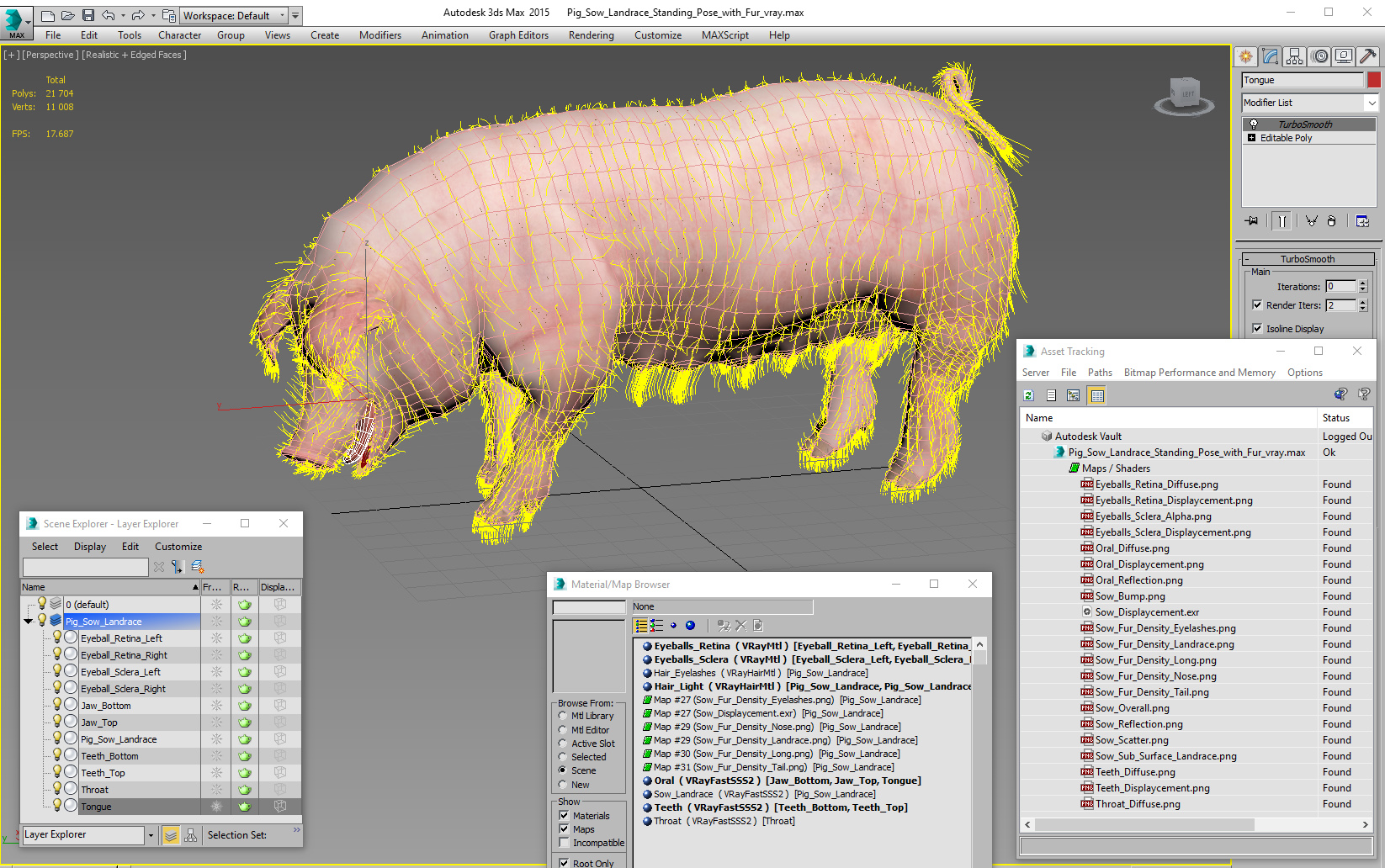Click the object name field Tongue
Viewport: 1385px width, 868px height.
[1303, 80]
